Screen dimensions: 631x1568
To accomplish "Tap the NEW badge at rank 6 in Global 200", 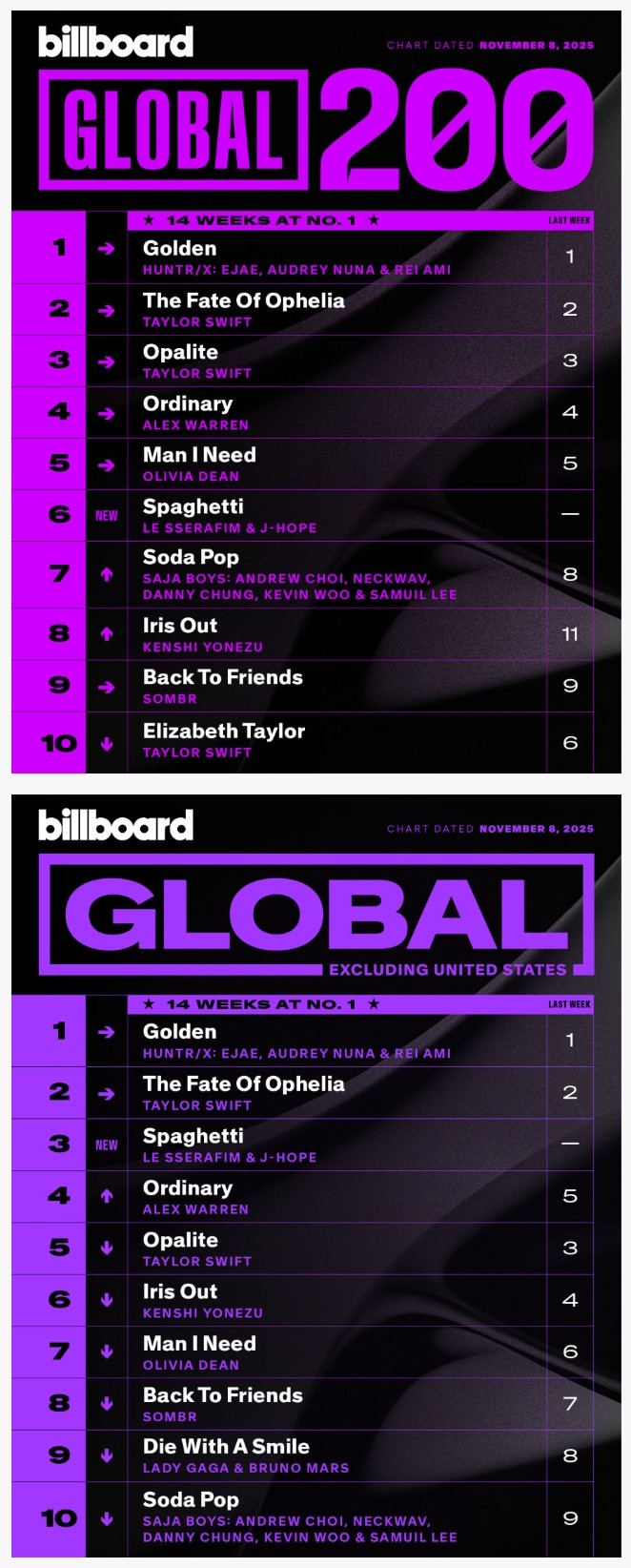I will (107, 515).
